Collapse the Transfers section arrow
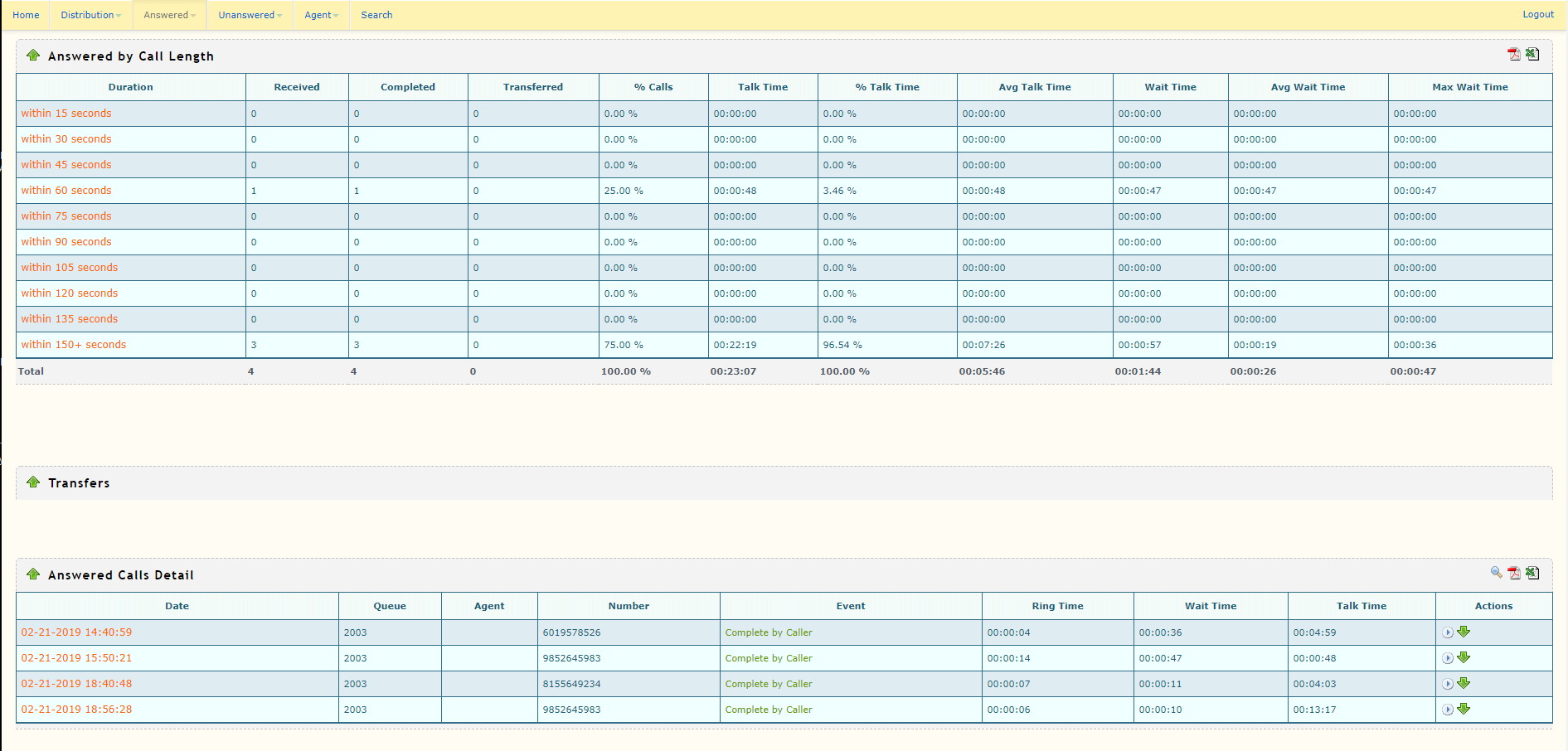1568x751 pixels. click(33, 482)
